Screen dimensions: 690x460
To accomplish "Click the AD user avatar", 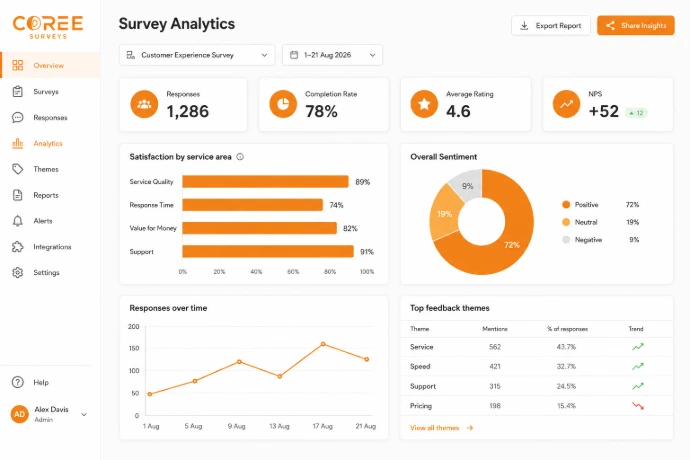I will coord(19,414).
